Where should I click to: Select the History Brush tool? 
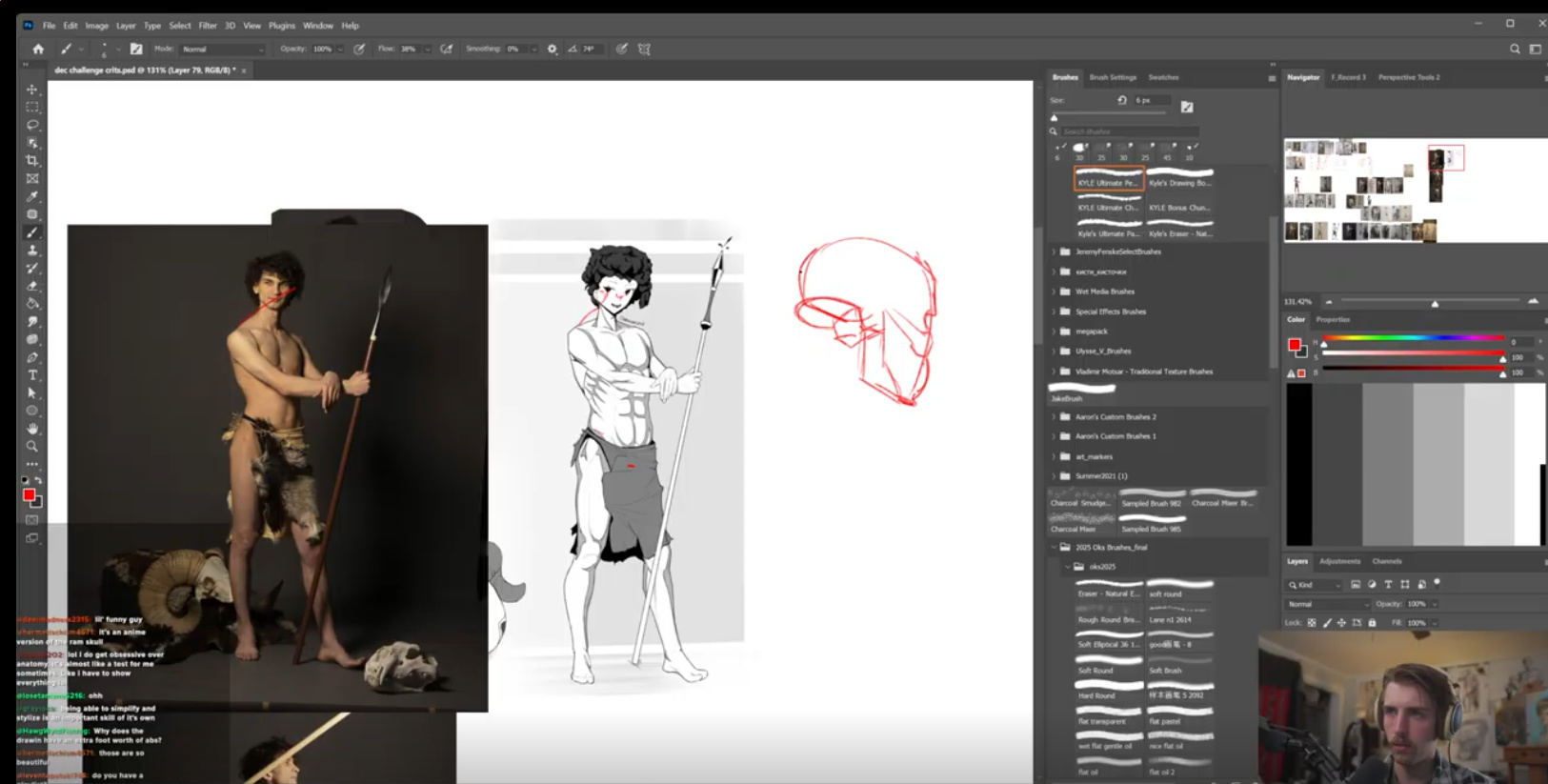click(32, 269)
